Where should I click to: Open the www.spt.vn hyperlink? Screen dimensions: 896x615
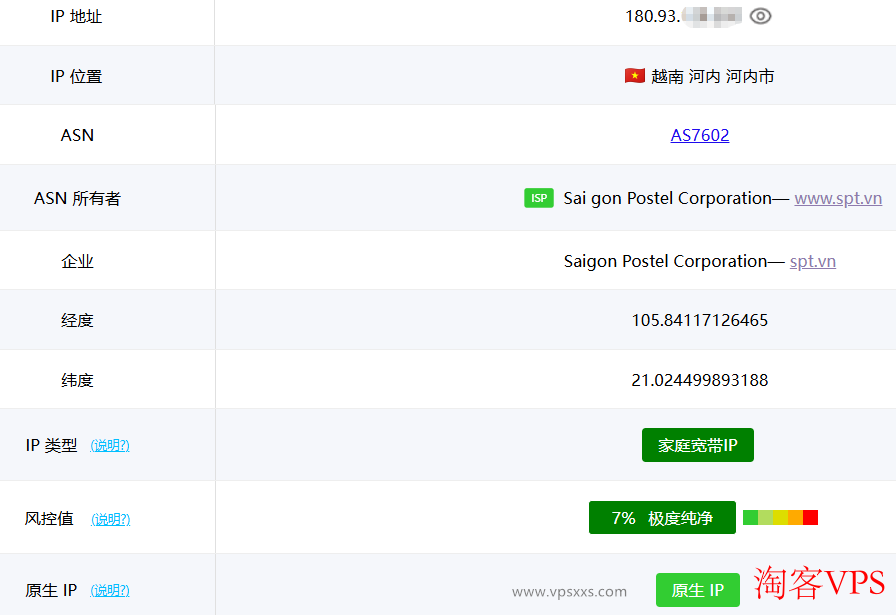click(x=838, y=198)
